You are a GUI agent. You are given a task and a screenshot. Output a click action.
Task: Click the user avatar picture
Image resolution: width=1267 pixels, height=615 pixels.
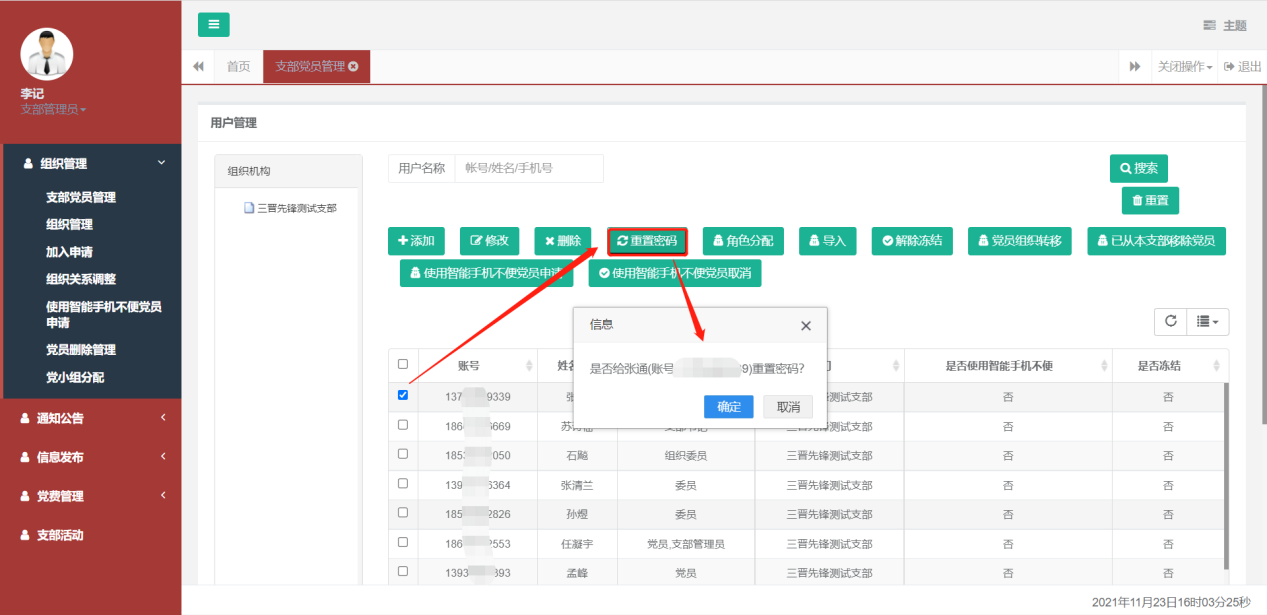point(46,54)
